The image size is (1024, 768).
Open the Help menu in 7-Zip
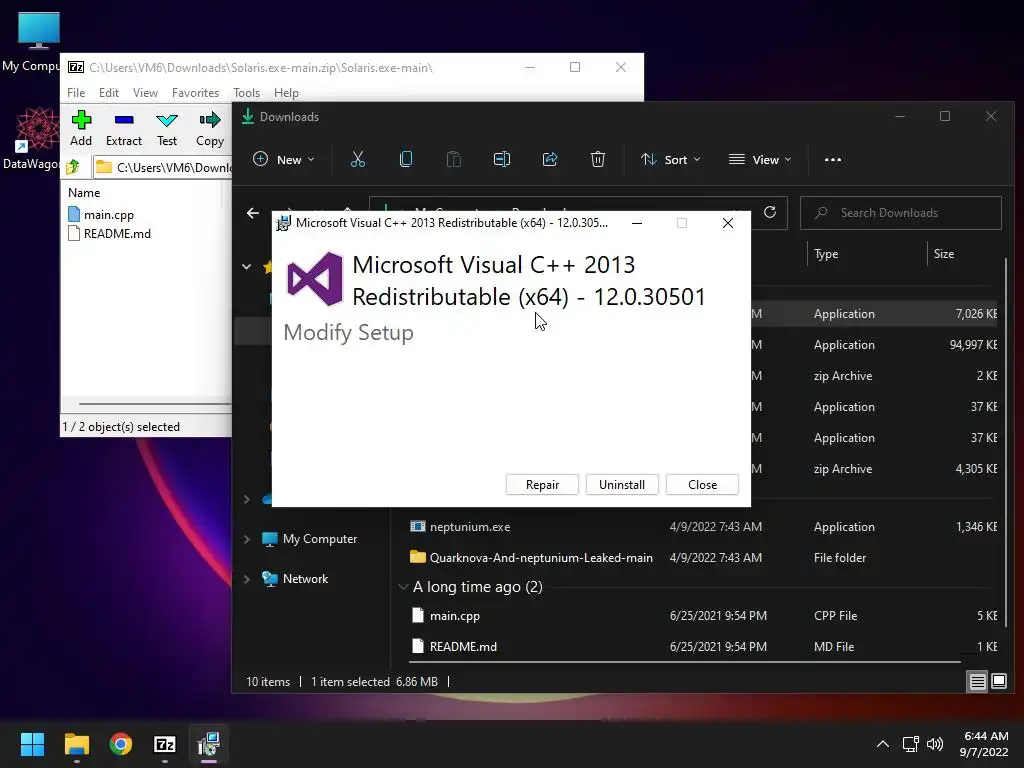(x=286, y=93)
